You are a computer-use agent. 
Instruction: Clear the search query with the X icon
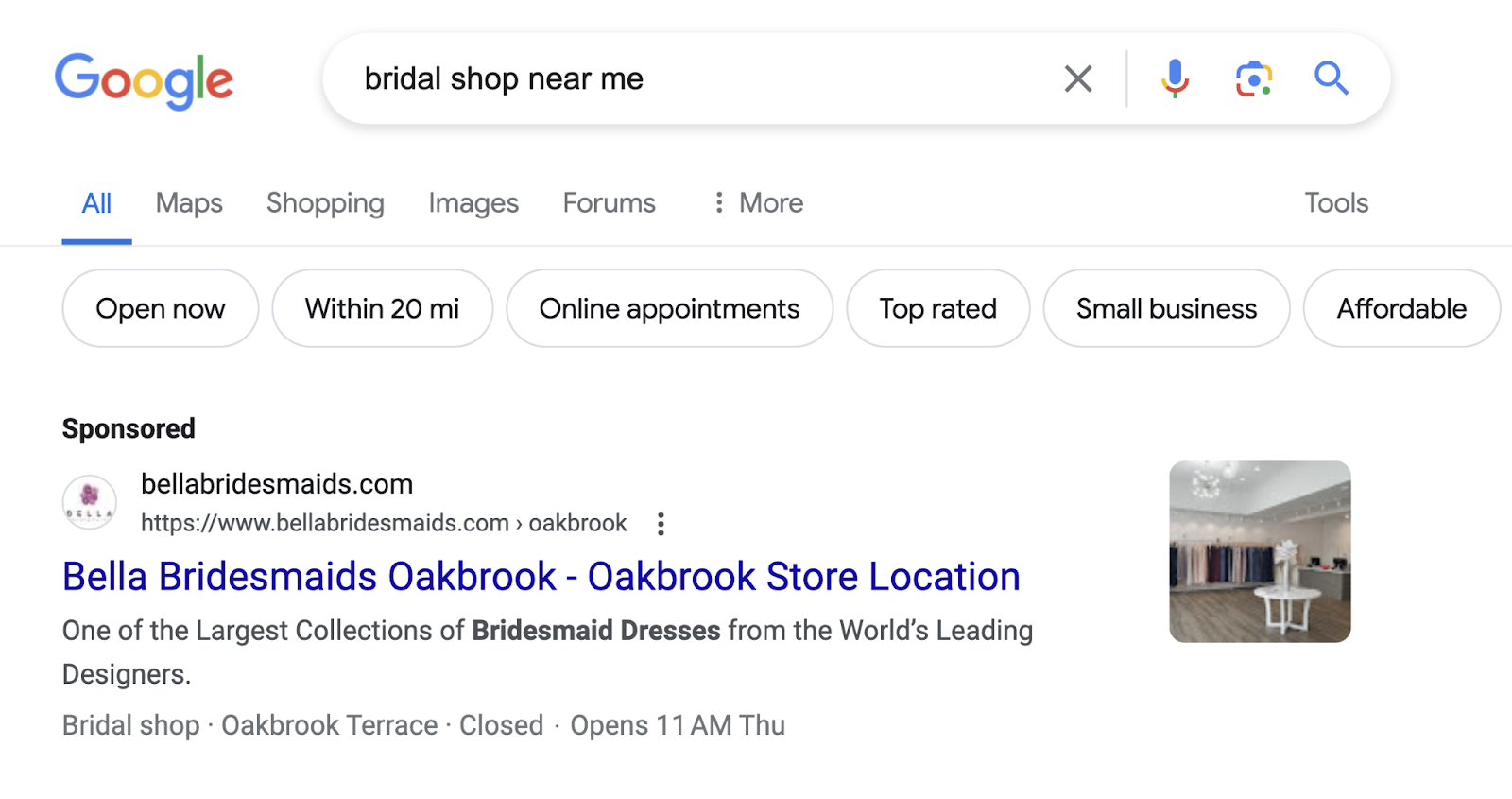1076,78
